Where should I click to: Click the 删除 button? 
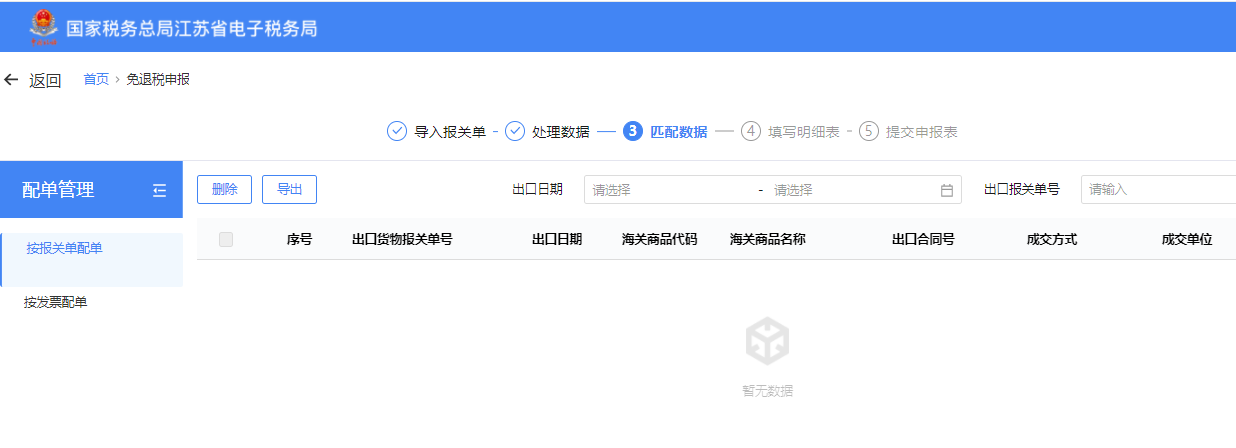[225, 190]
